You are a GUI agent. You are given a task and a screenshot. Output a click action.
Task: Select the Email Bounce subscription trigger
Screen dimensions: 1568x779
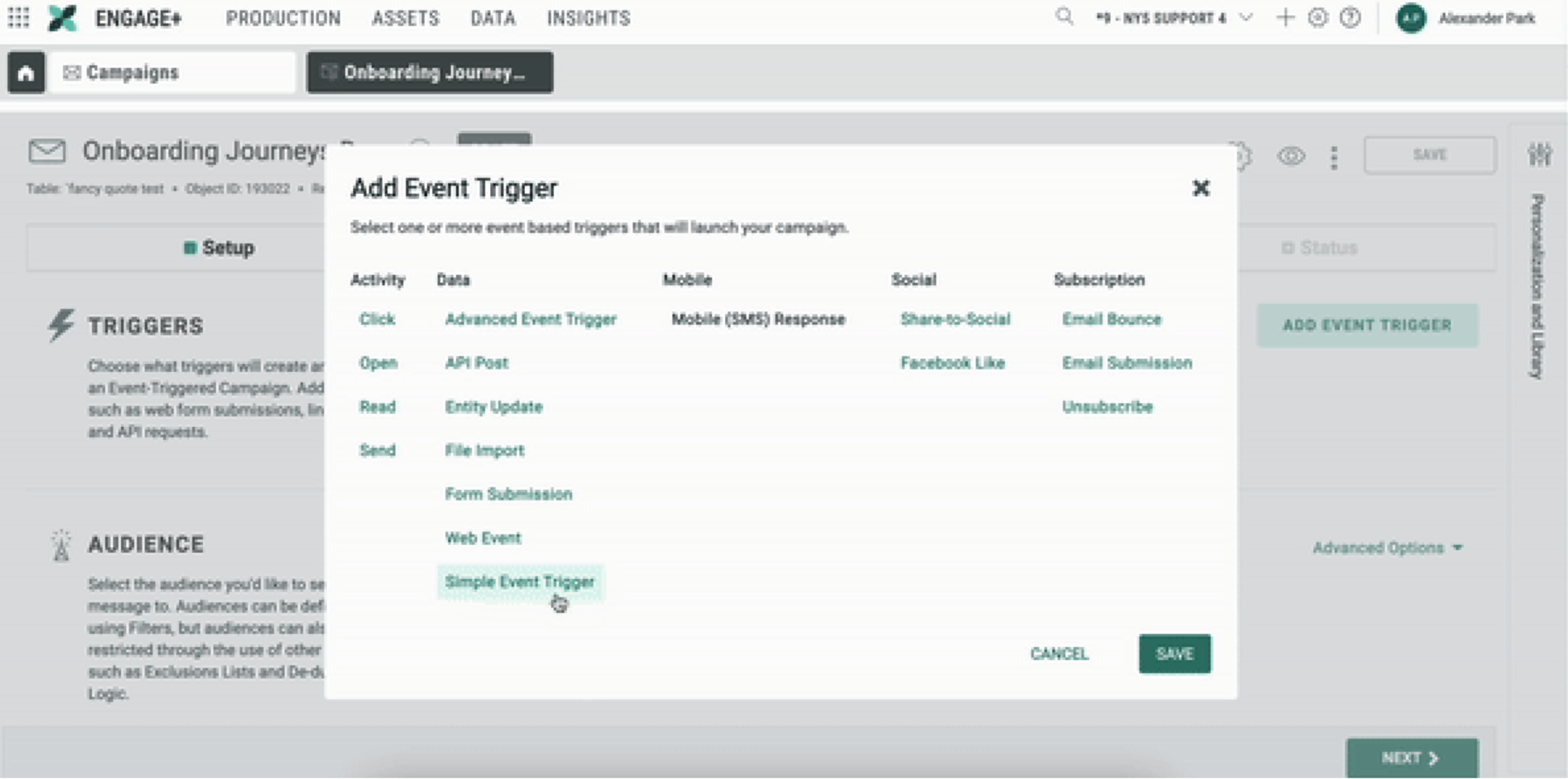point(1111,319)
